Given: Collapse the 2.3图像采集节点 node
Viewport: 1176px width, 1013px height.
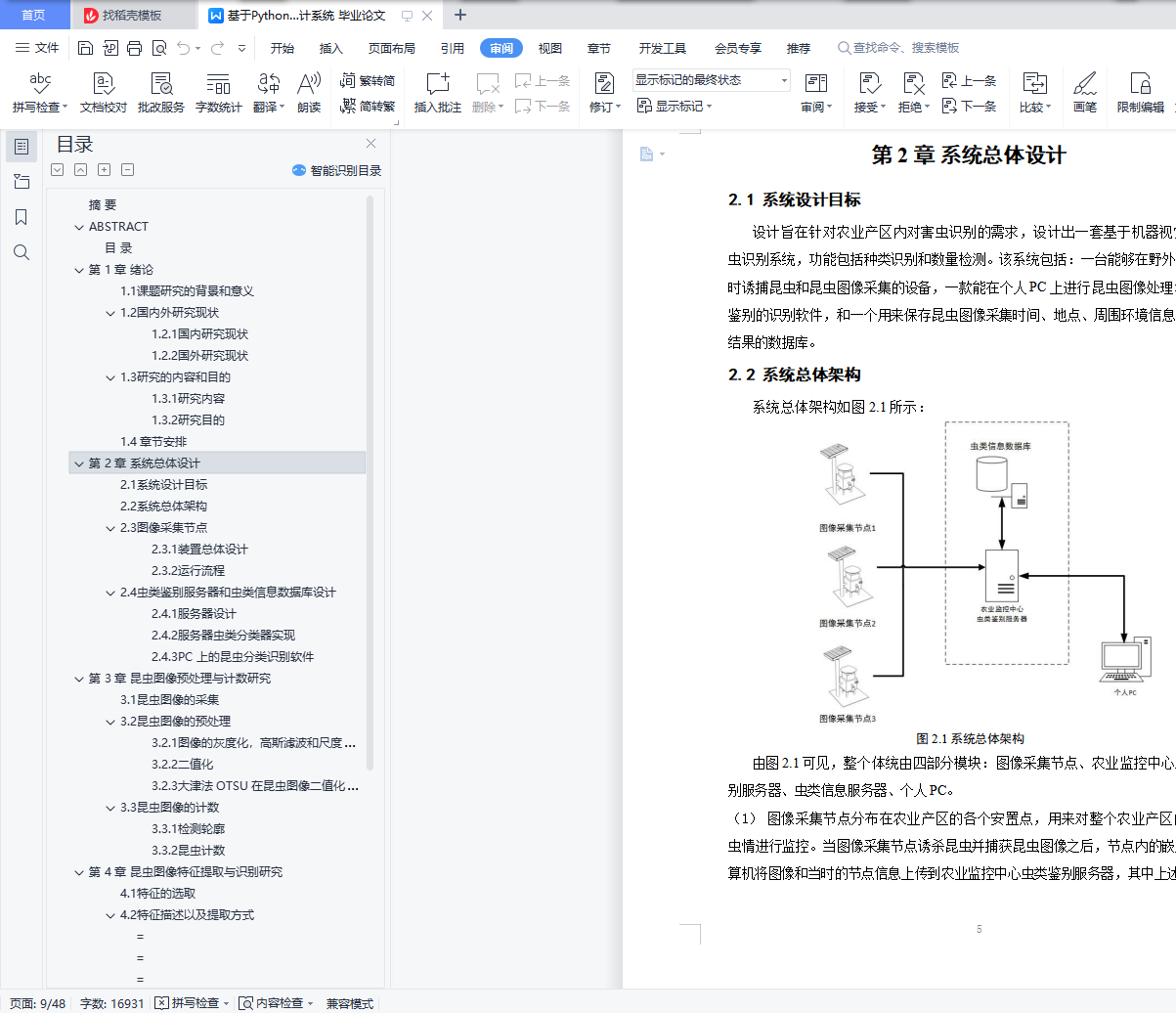Looking at the screenshot, I should click(x=111, y=528).
